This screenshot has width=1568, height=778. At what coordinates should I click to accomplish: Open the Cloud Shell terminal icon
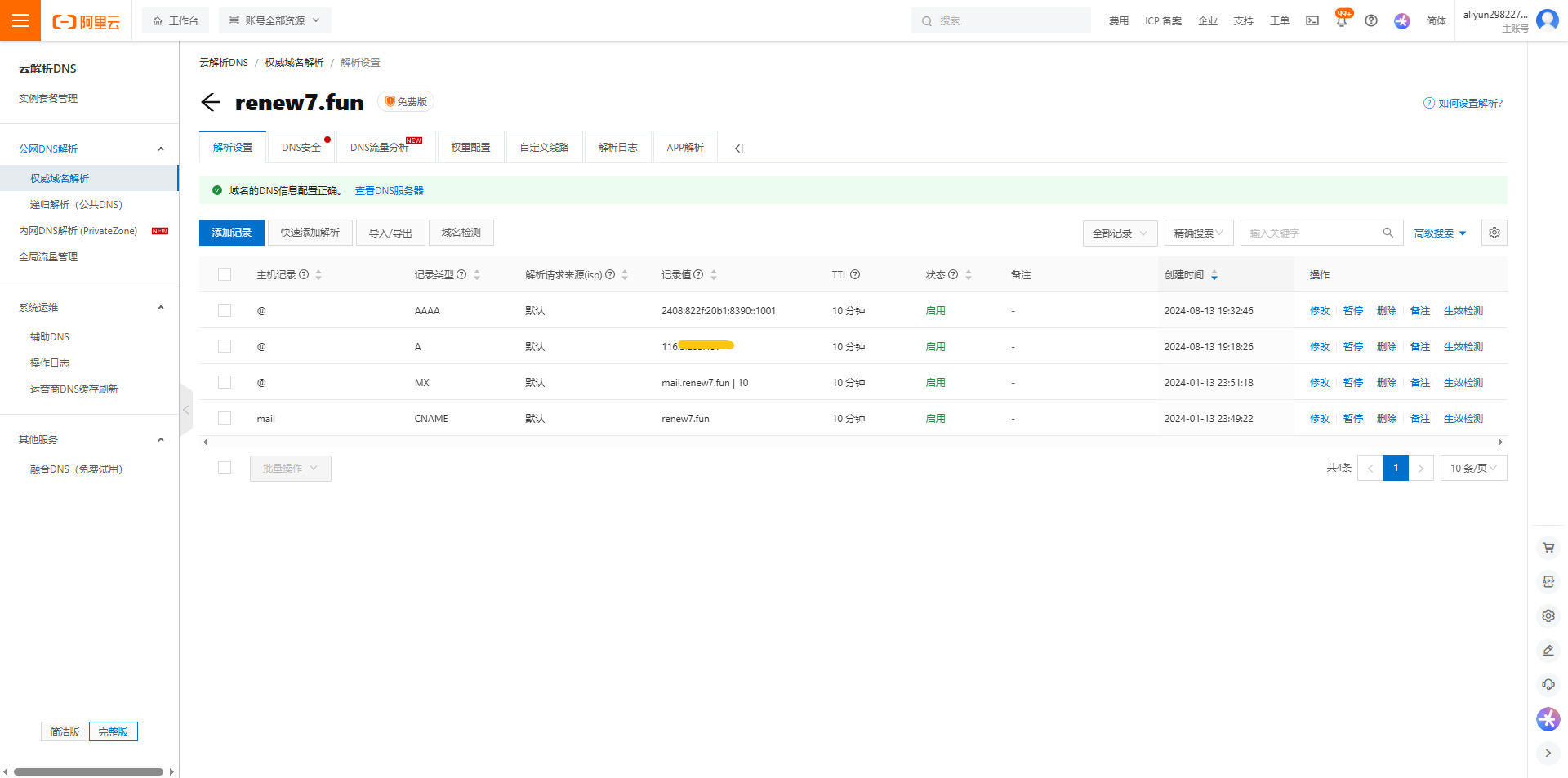click(1312, 21)
